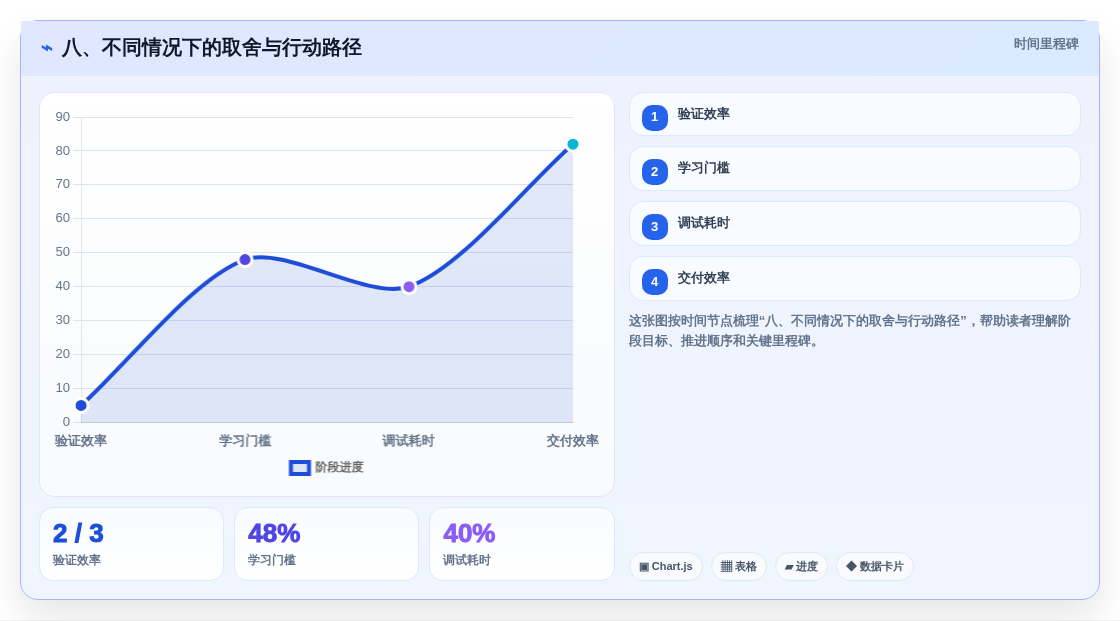Click the 阶段进度 legend label
The image size is (1120, 621).
click(x=339, y=467)
